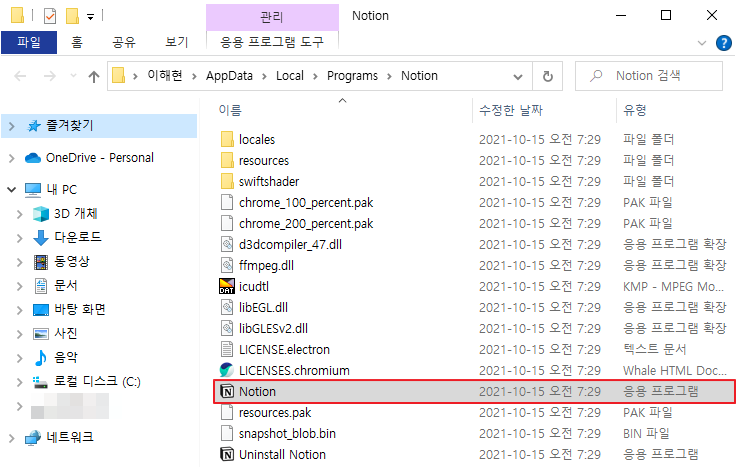
Task: Select 사진 in navigation pane
Action: [x=65, y=334]
